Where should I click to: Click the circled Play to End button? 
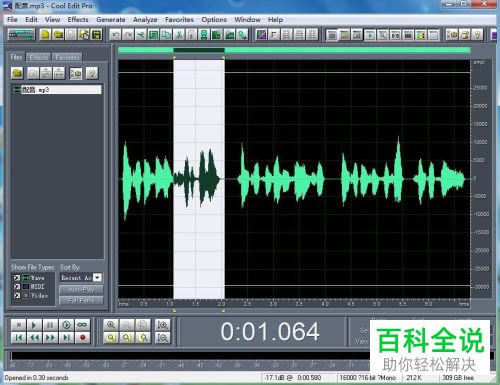click(x=66, y=325)
